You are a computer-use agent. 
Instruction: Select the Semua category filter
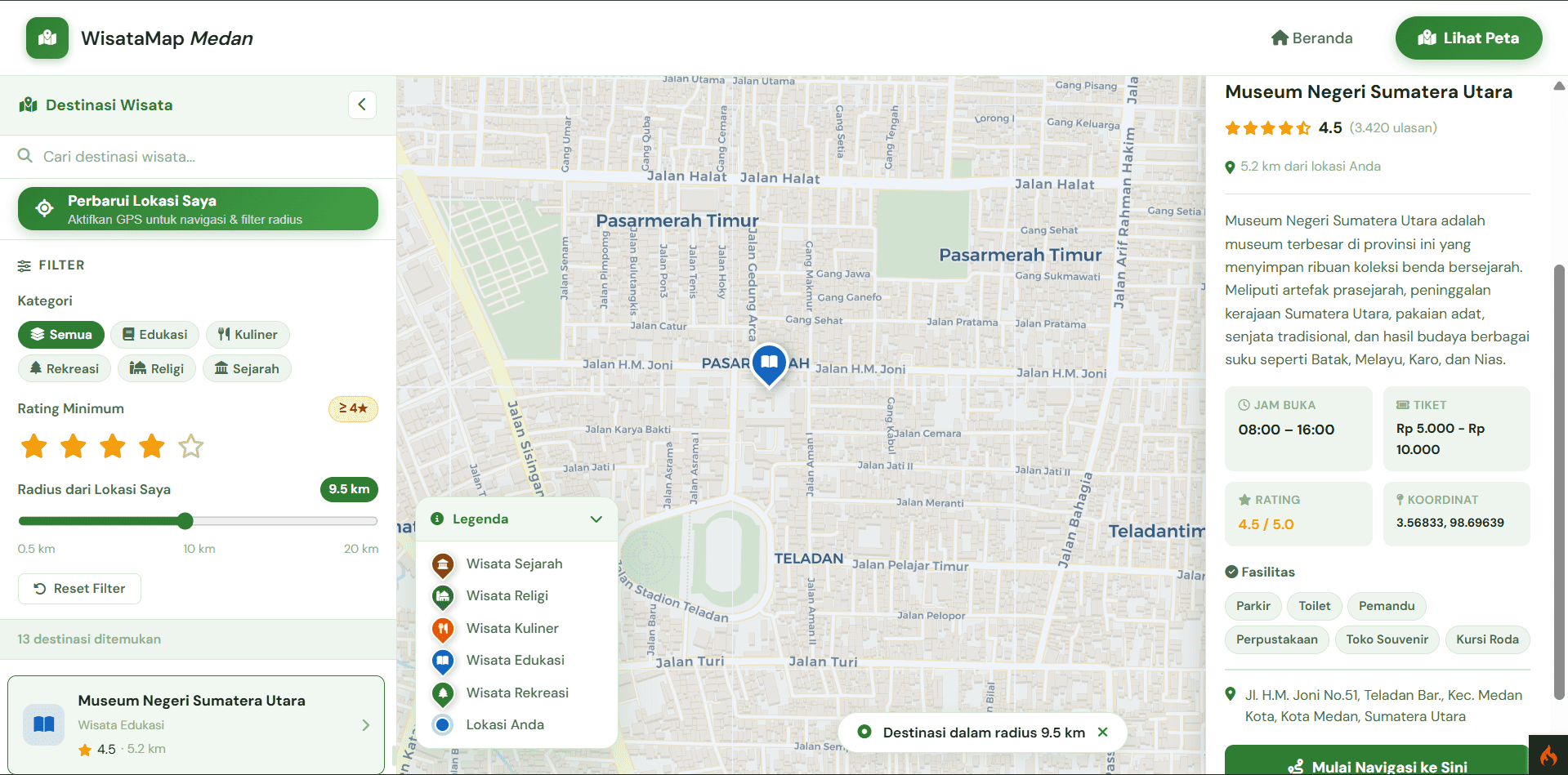coord(61,335)
